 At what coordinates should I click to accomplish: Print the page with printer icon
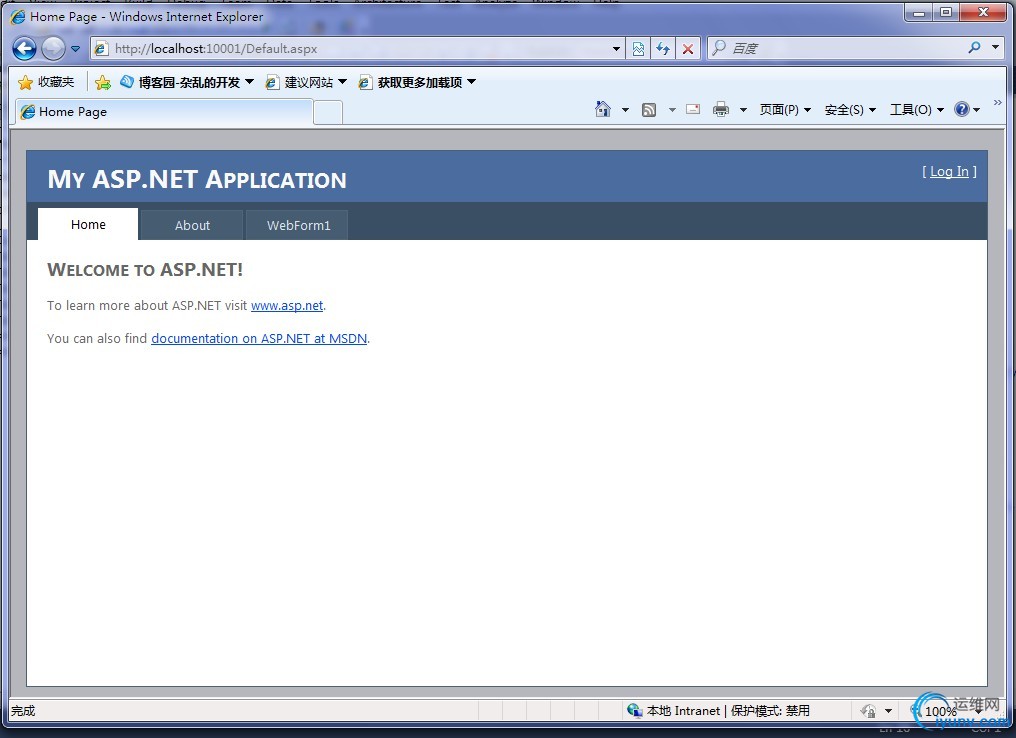(x=721, y=110)
